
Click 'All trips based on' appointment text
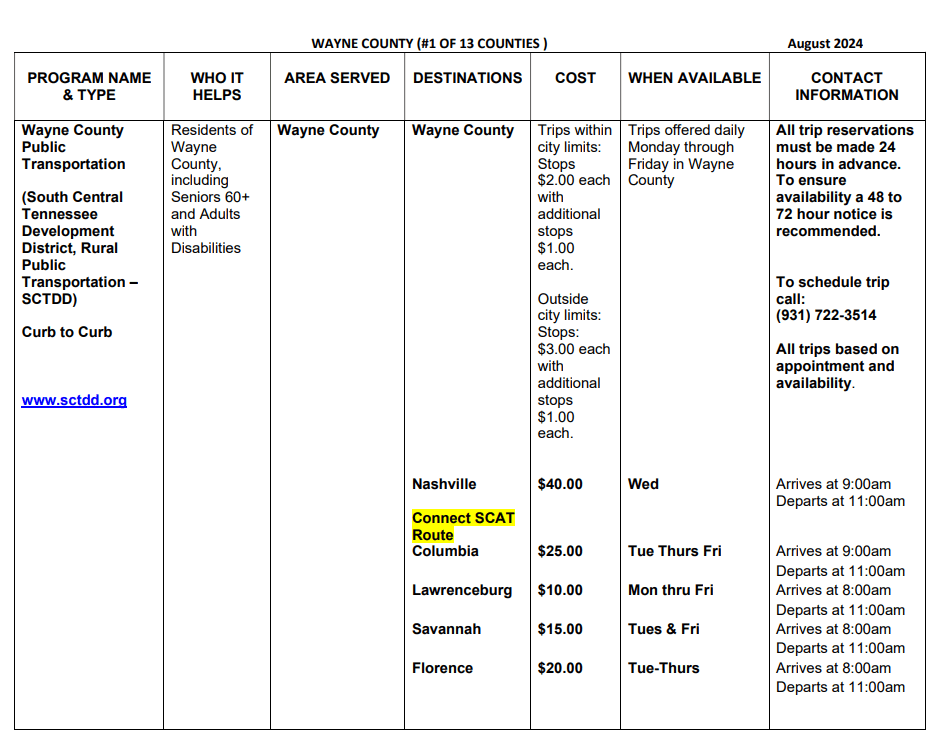tap(837, 349)
